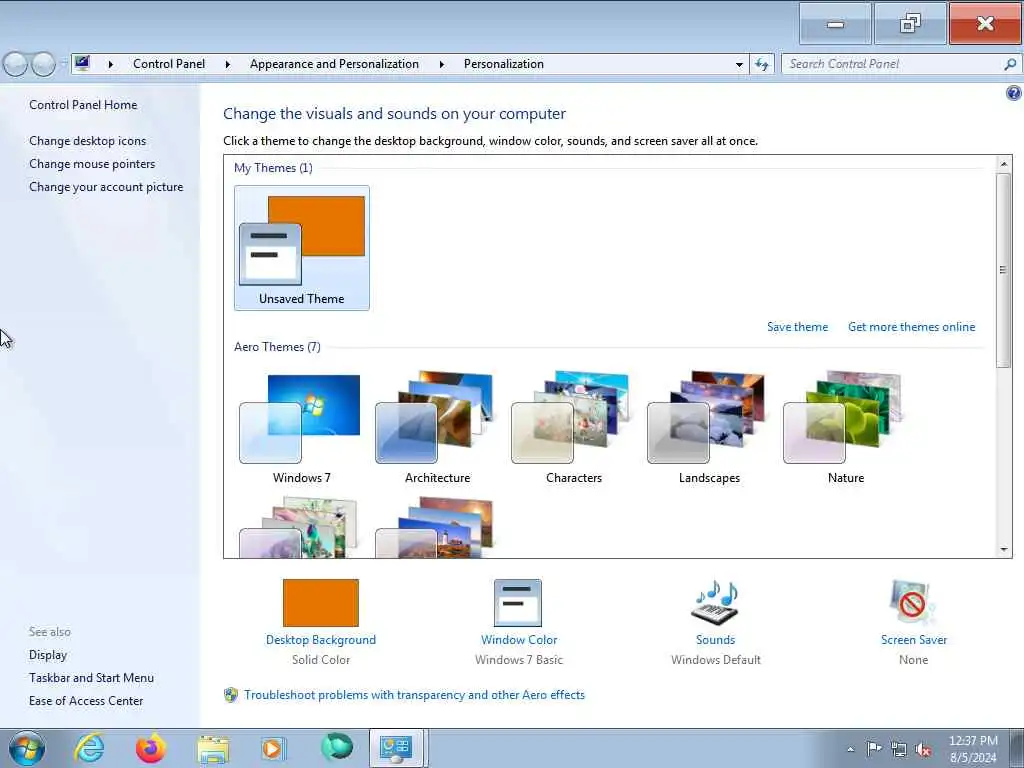The width and height of the screenshot is (1024, 768).
Task: Click the theme list scroll up arrow
Action: coord(1004,163)
